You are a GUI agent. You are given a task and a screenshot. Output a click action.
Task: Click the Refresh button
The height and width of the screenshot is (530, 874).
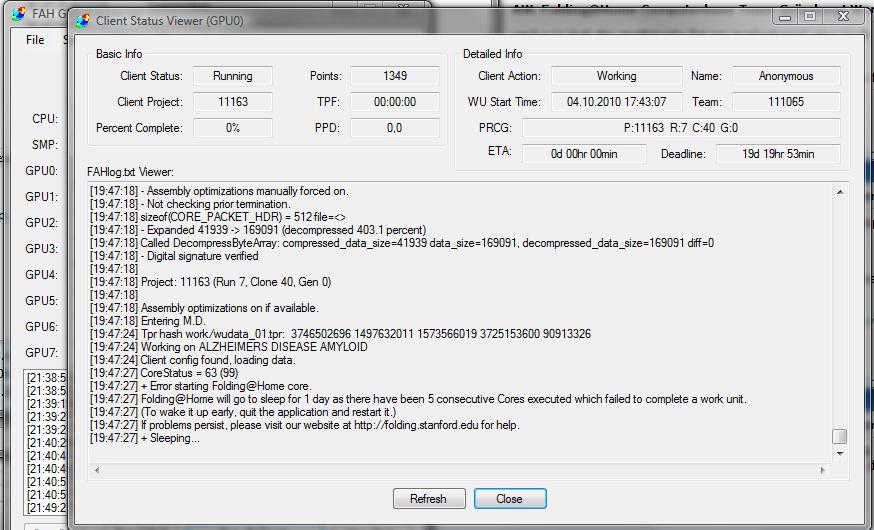[x=429, y=498]
